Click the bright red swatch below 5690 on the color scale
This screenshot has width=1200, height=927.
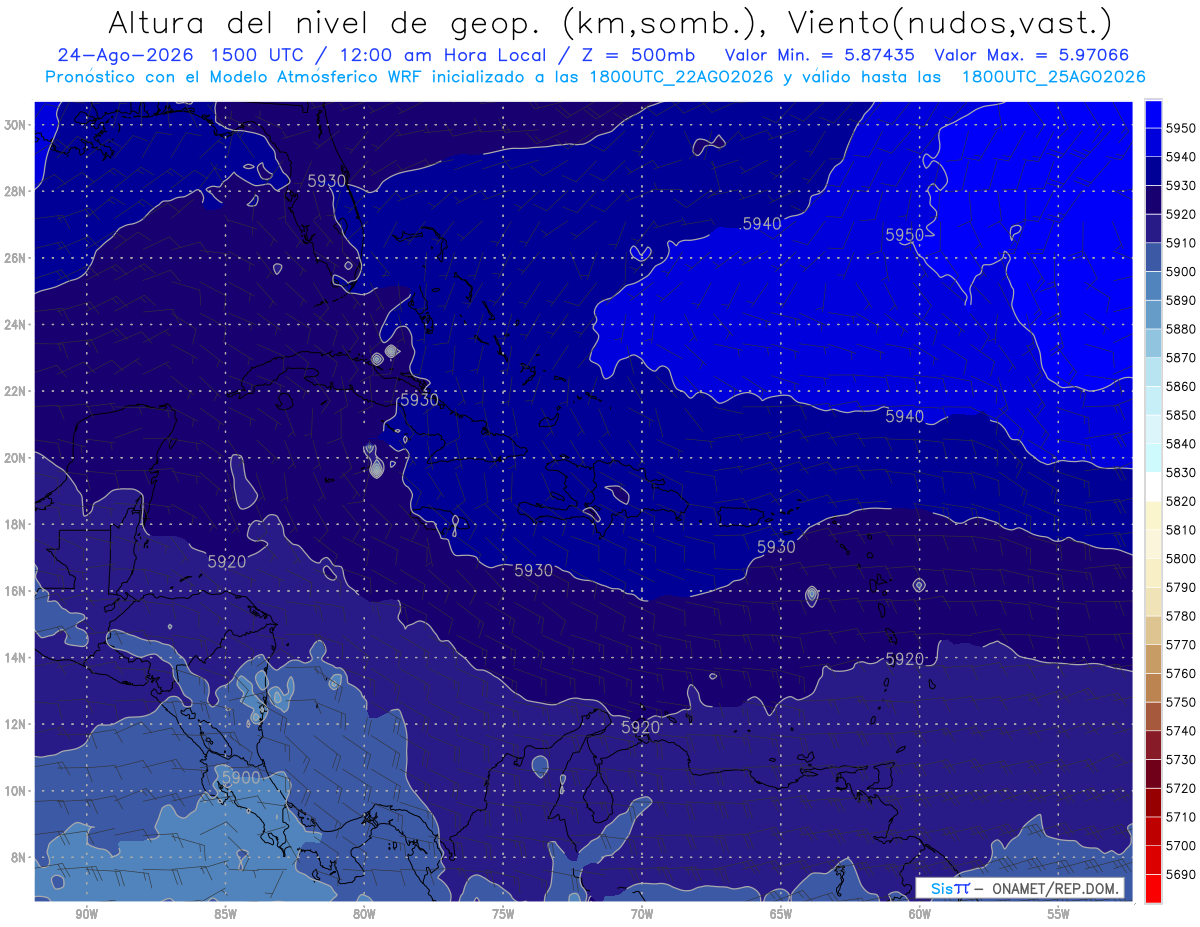coord(1153,889)
